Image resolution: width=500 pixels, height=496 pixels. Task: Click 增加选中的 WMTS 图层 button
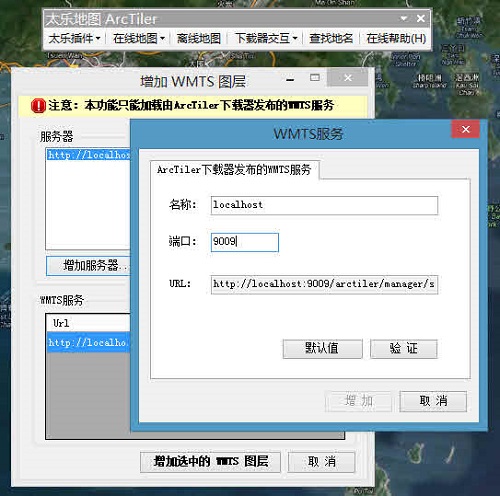click(x=210, y=462)
